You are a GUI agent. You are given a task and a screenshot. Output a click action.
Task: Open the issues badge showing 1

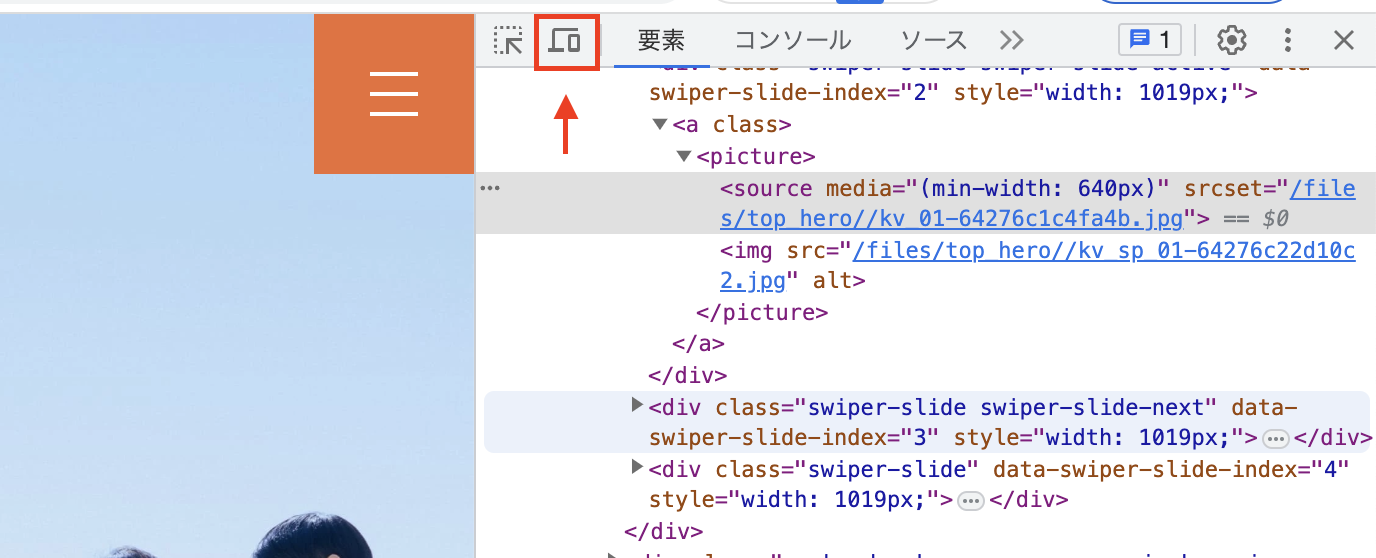1149,40
